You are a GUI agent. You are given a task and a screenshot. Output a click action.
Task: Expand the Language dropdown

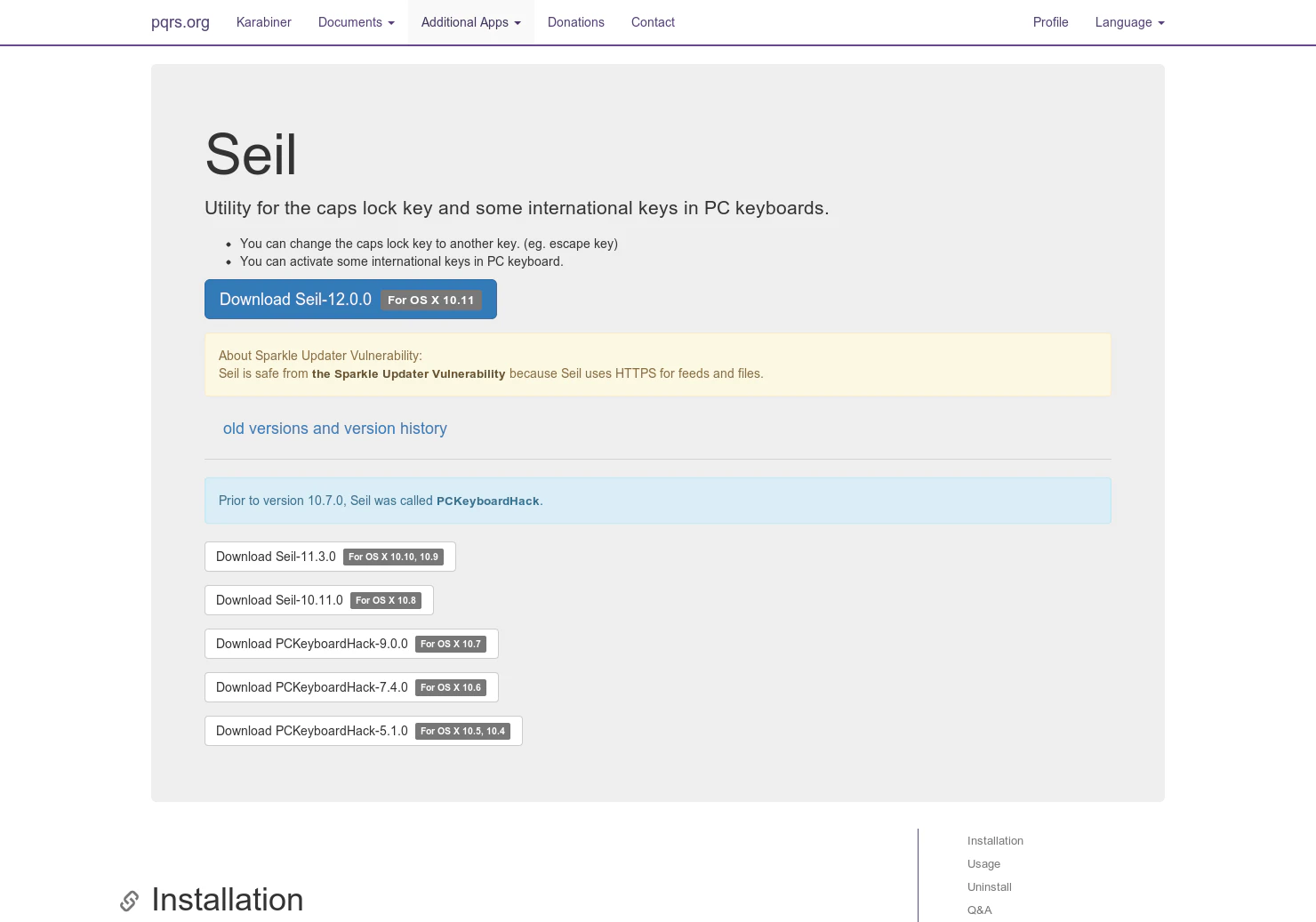(x=1130, y=22)
